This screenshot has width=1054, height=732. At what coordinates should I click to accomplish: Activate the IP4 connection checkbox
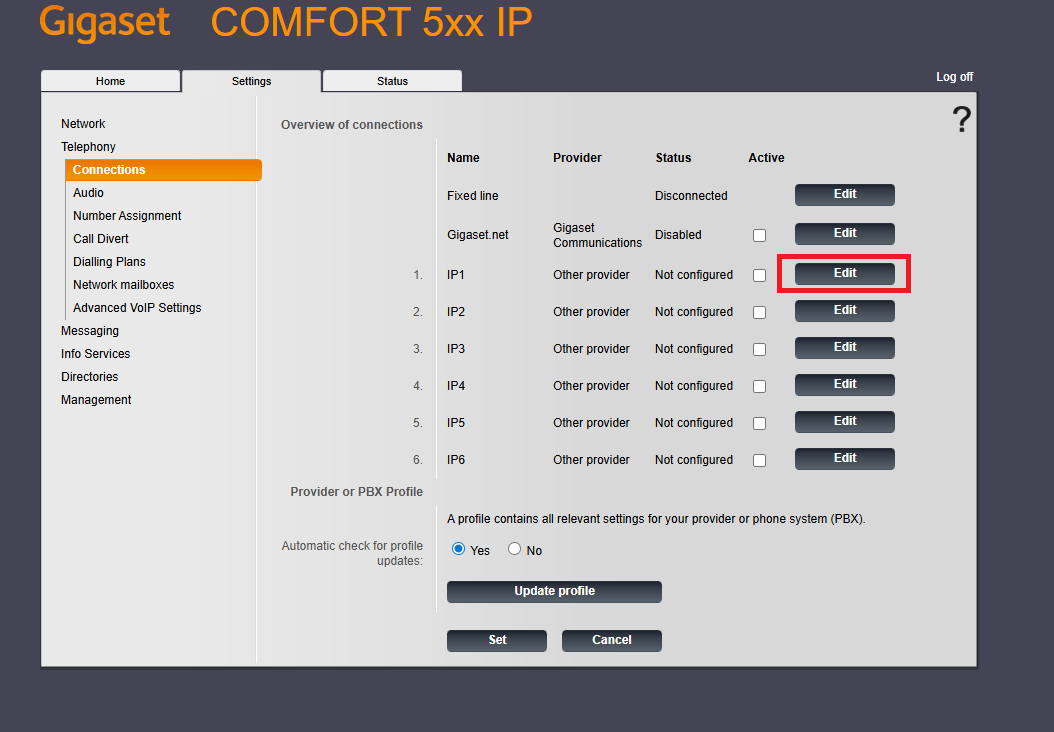click(760, 386)
